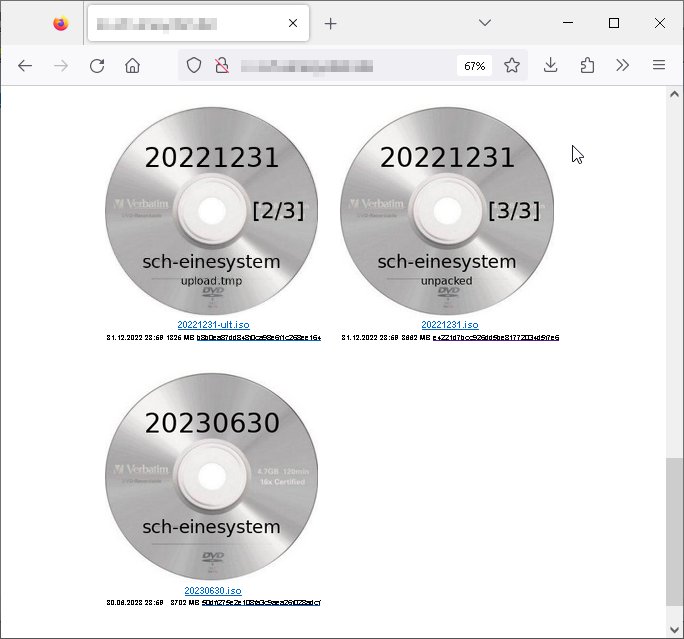Focus the address bar URL field

pos(340,66)
